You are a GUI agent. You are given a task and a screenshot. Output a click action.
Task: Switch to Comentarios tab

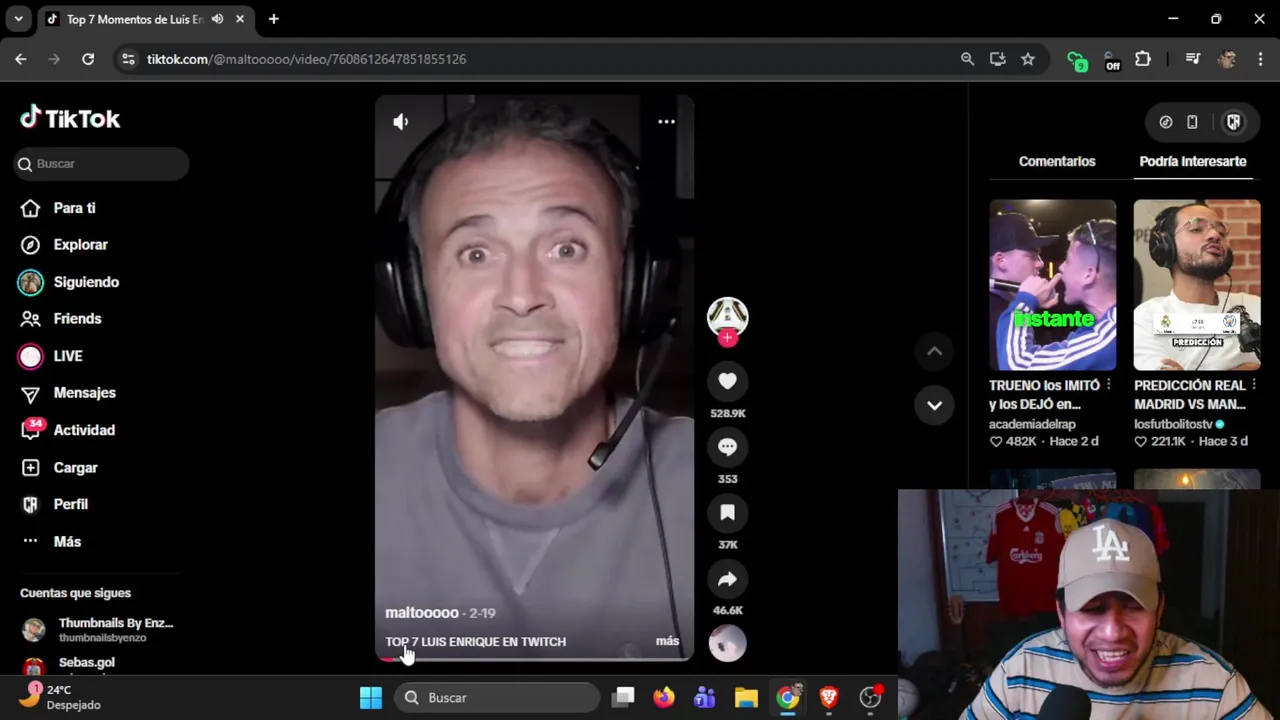point(1057,161)
